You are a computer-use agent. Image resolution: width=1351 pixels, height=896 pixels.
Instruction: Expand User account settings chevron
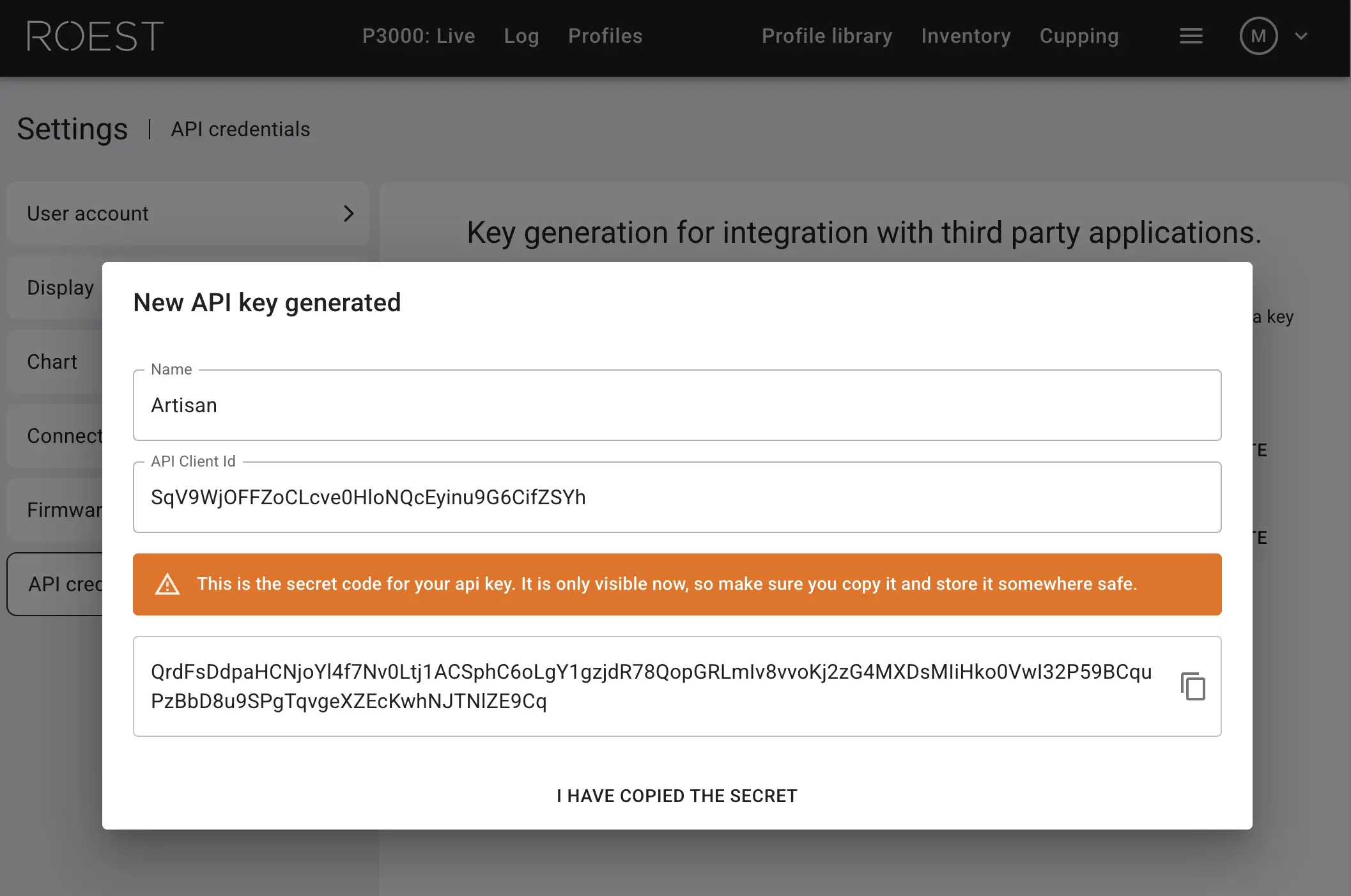348,213
